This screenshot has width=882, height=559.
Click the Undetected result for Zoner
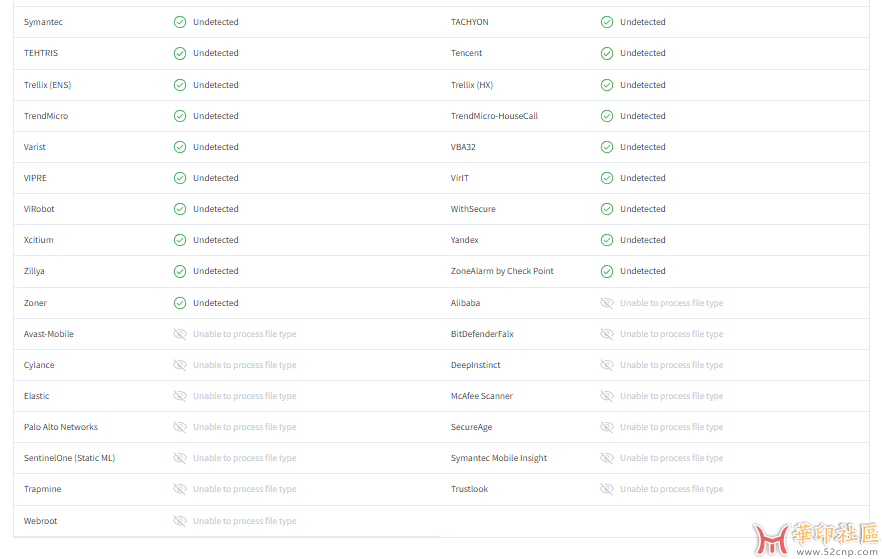point(215,303)
